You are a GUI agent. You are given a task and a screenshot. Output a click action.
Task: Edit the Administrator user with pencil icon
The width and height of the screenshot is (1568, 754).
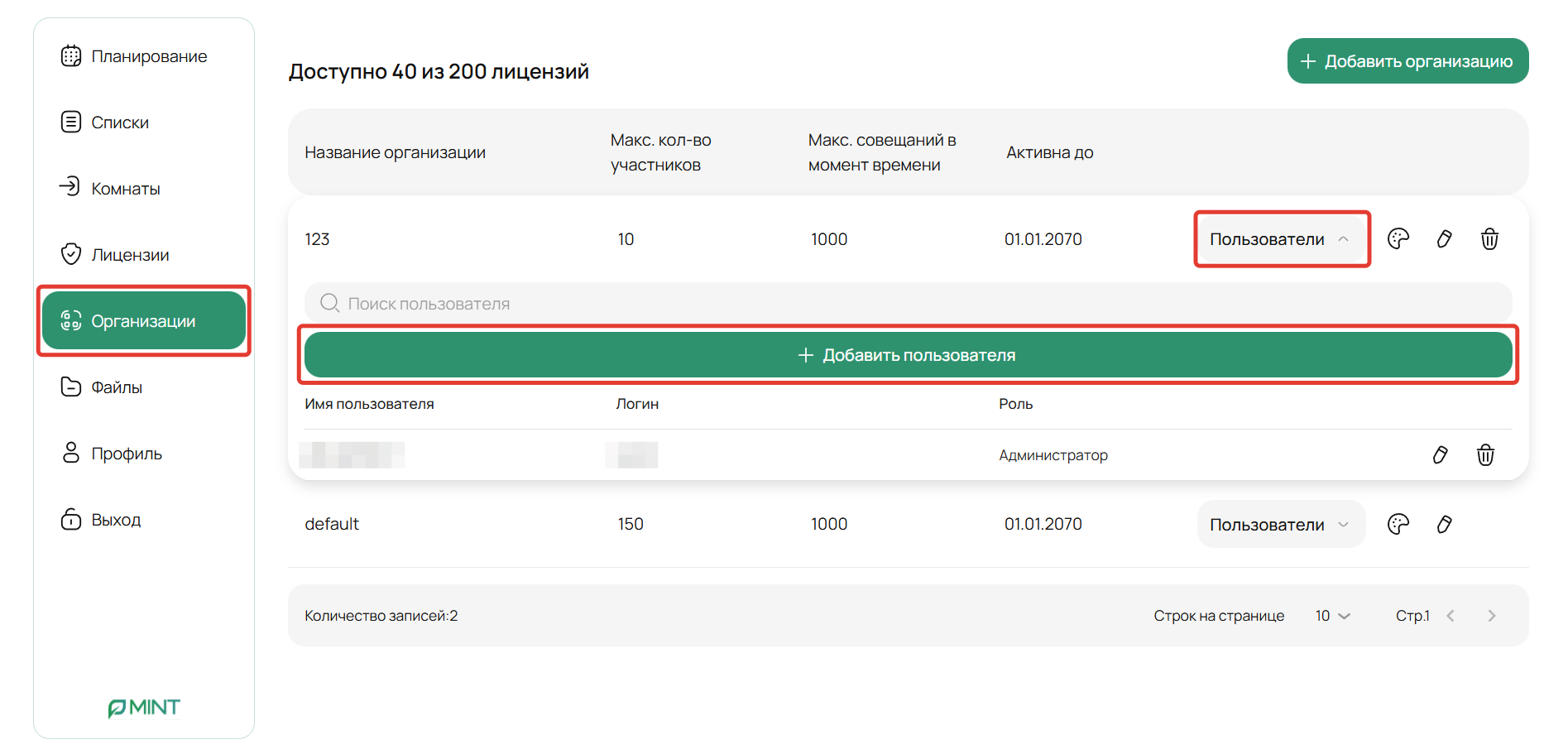pyautogui.click(x=1440, y=455)
